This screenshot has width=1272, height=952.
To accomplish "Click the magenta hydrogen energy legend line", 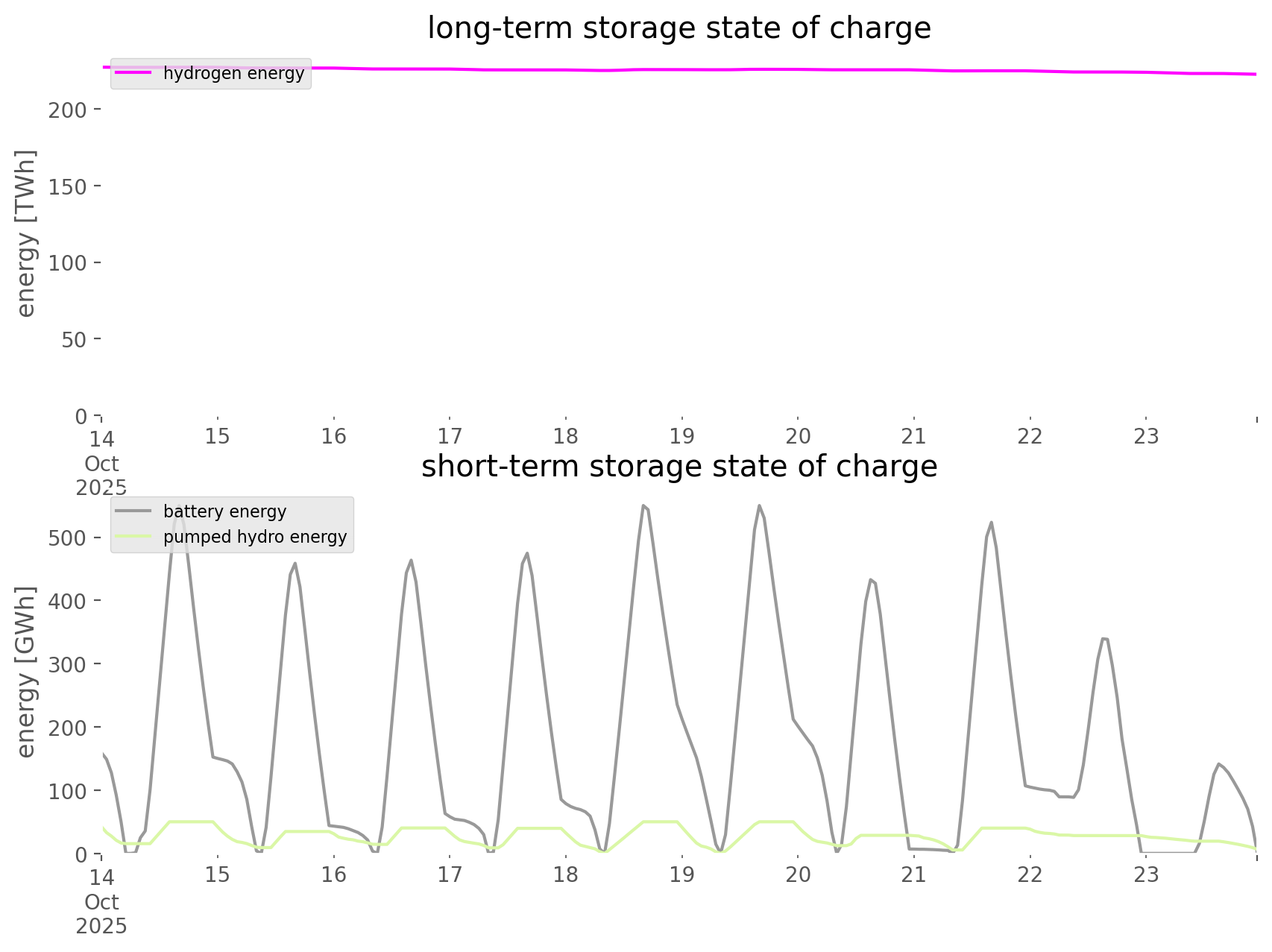I will tap(133, 73).
